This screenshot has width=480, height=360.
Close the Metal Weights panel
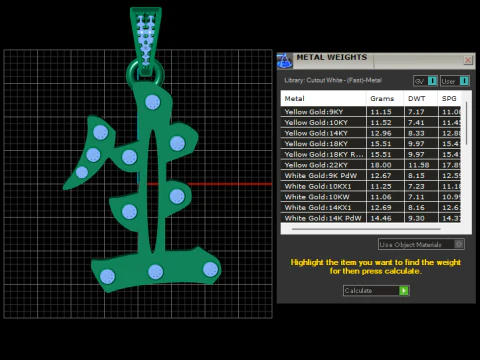(468, 60)
